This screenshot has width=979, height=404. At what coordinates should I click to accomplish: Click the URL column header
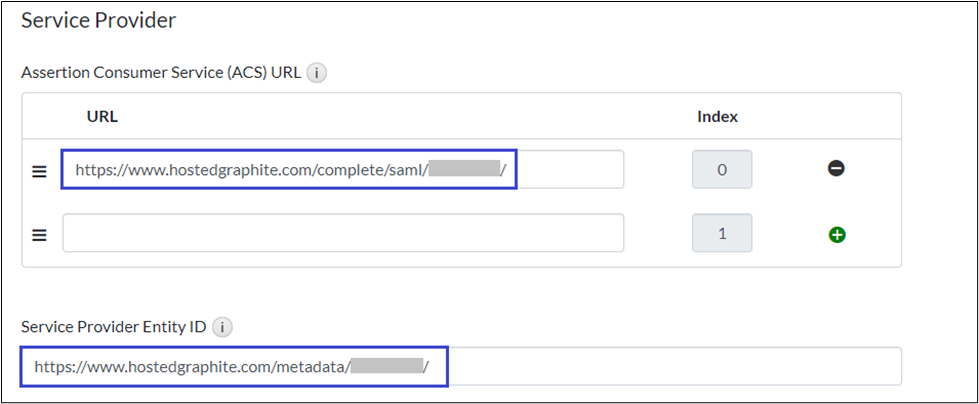coord(102,116)
